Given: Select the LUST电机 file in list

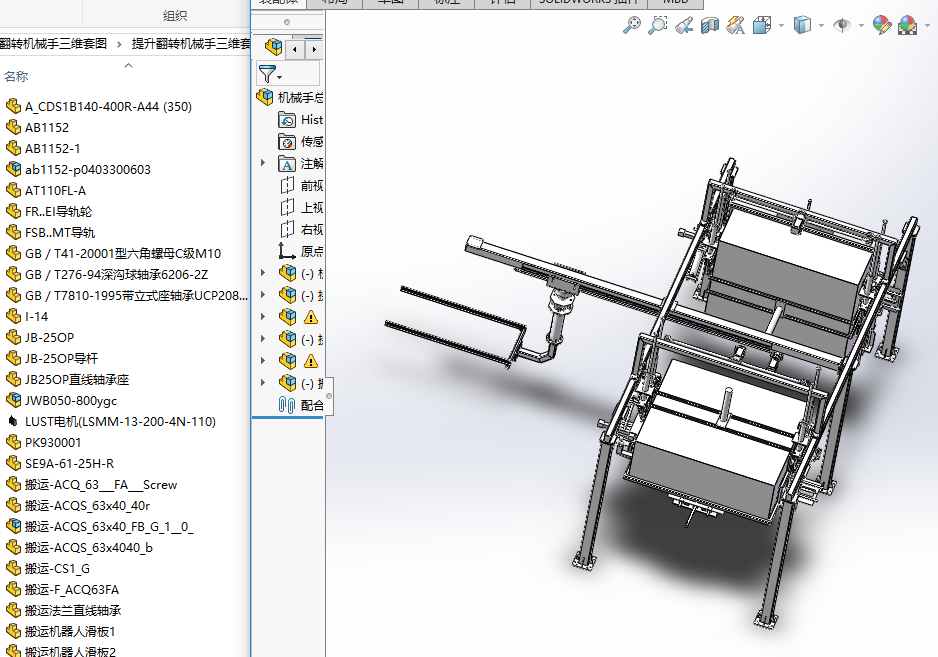Looking at the screenshot, I should point(120,422).
